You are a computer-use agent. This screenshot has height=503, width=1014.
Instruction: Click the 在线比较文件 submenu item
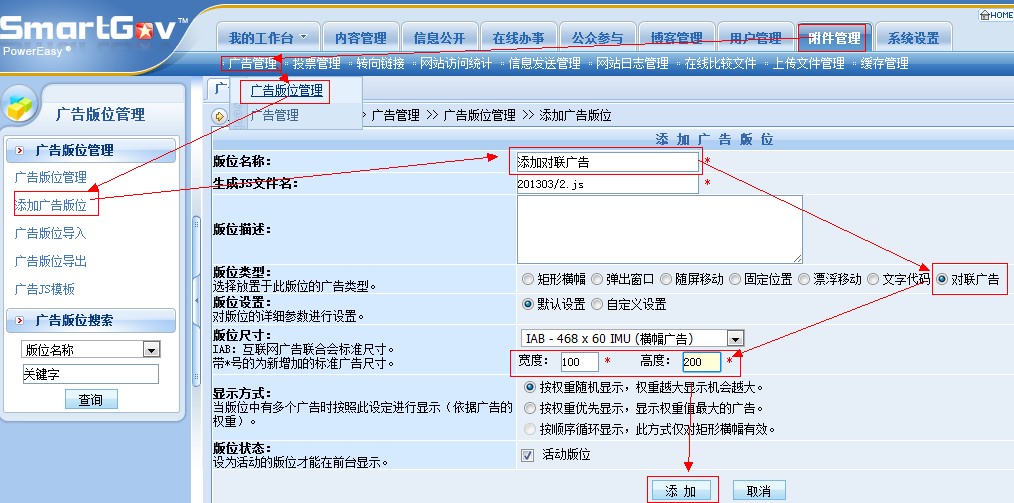point(720,64)
